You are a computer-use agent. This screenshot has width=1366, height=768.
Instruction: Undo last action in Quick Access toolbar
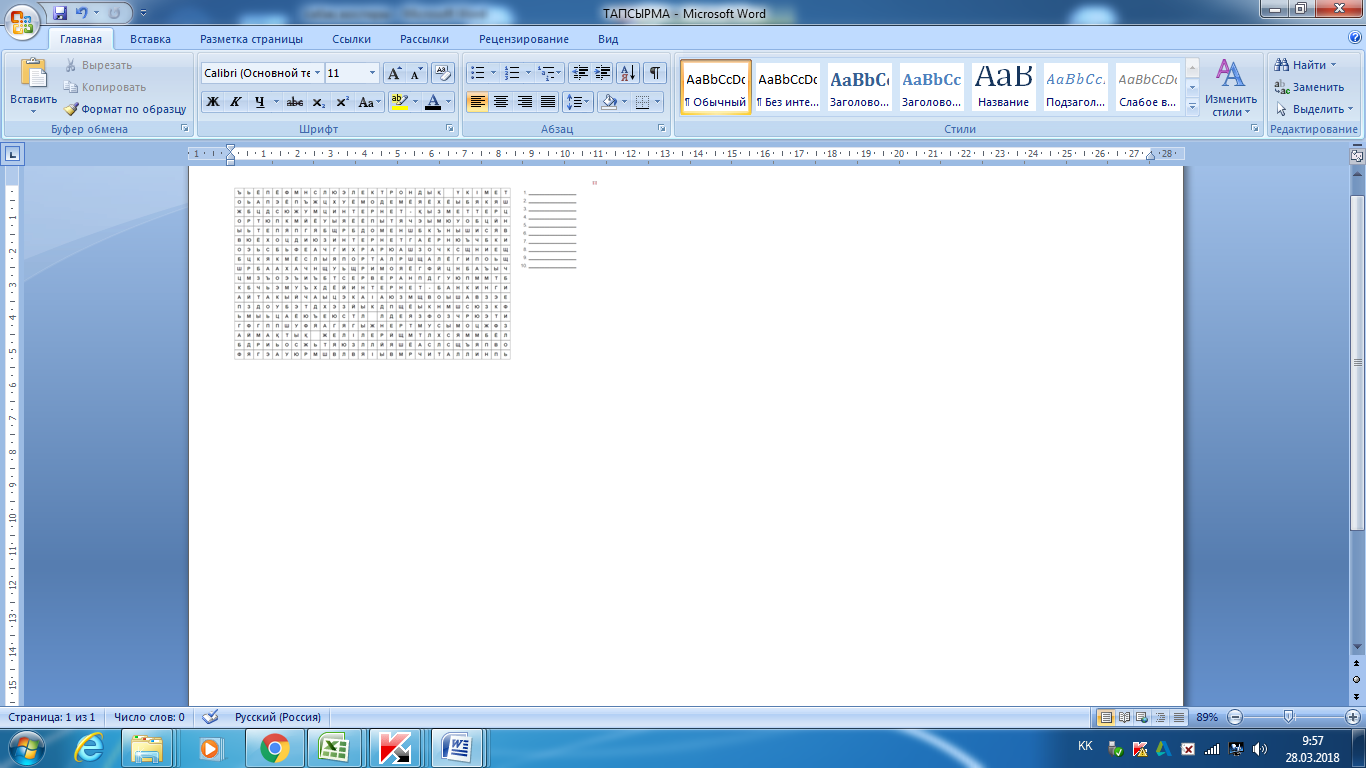tap(83, 13)
